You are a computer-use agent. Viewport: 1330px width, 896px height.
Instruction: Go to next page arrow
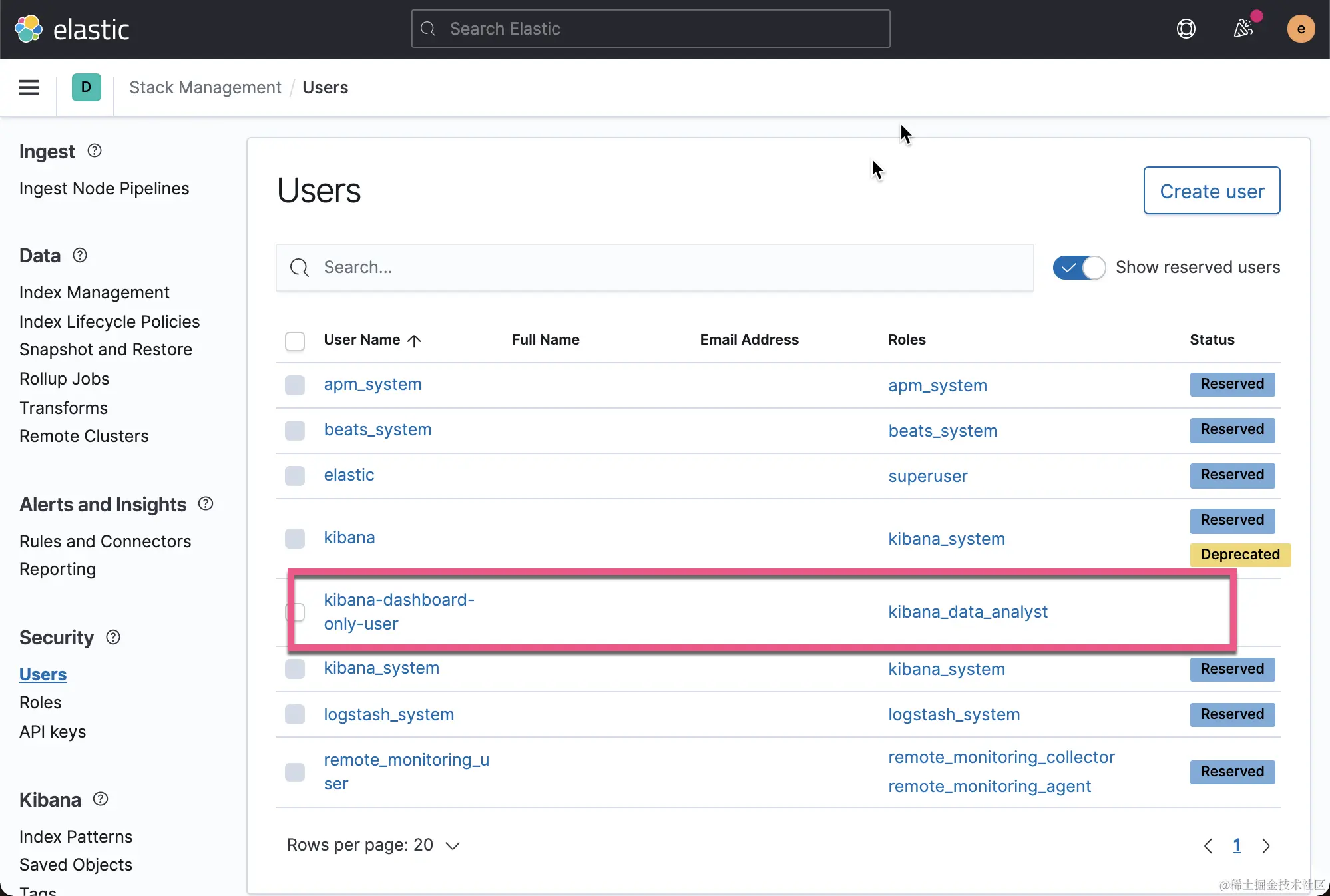1266,846
